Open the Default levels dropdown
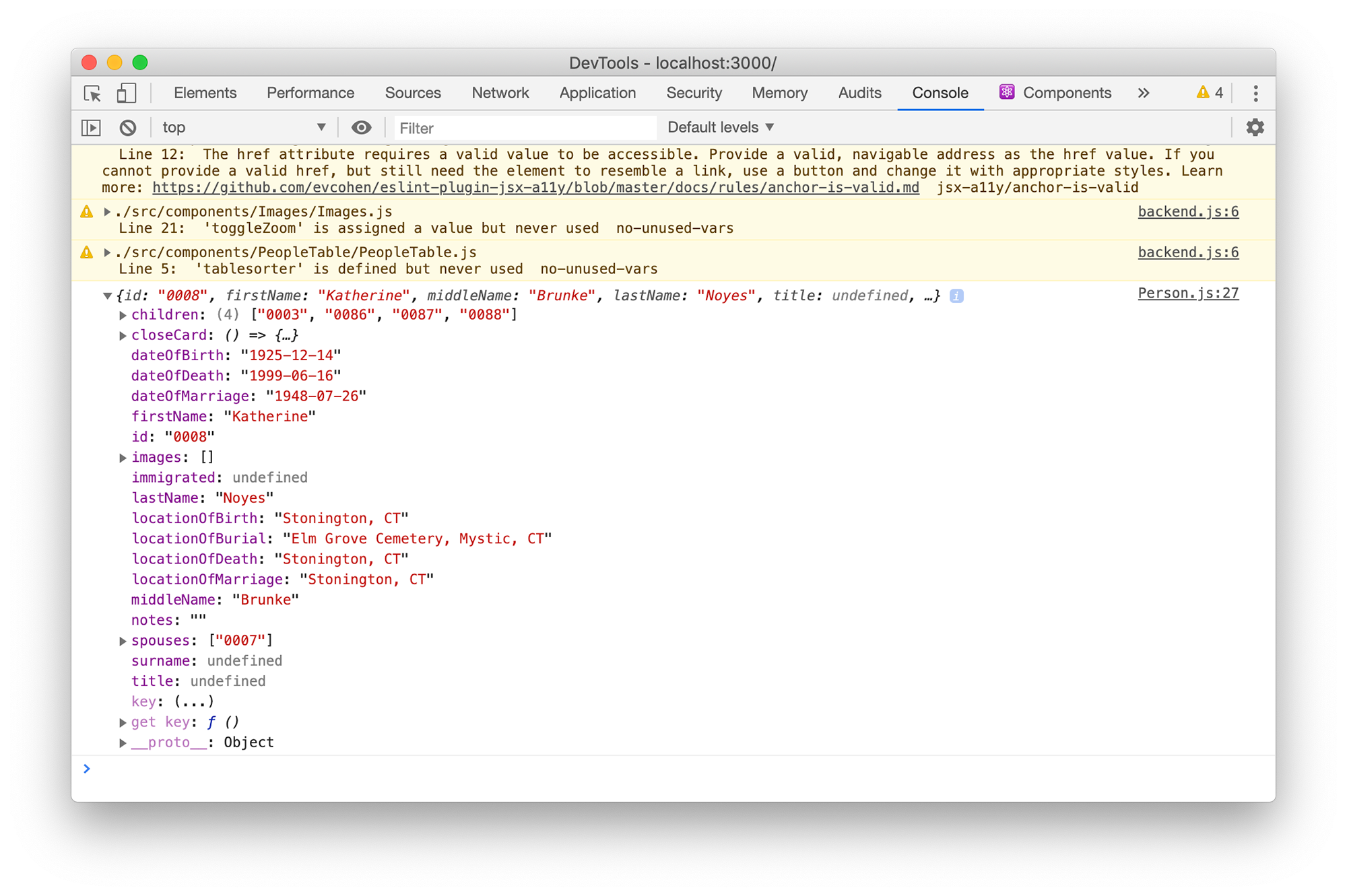The height and width of the screenshot is (896, 1347). click(x=719, y=127)
